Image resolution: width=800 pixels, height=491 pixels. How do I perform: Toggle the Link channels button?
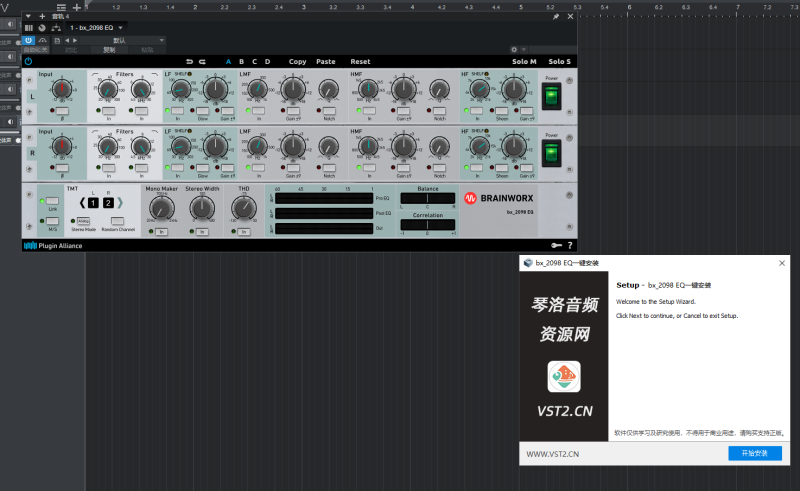52,202
